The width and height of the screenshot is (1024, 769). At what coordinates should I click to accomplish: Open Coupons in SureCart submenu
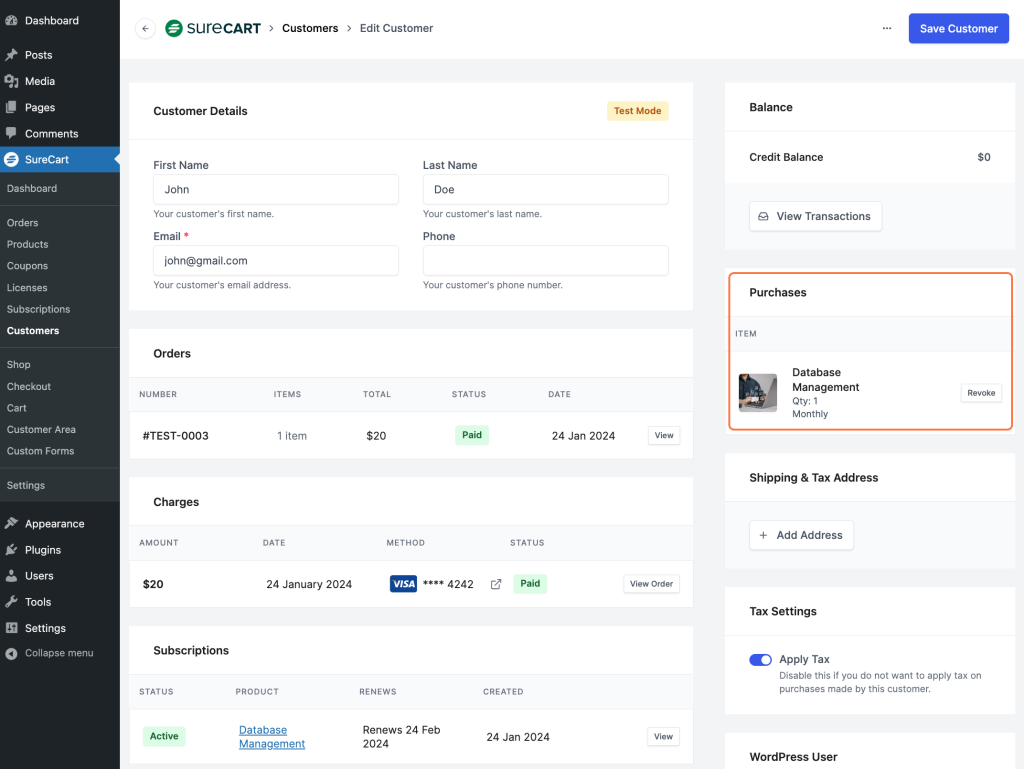pos(27,266)
